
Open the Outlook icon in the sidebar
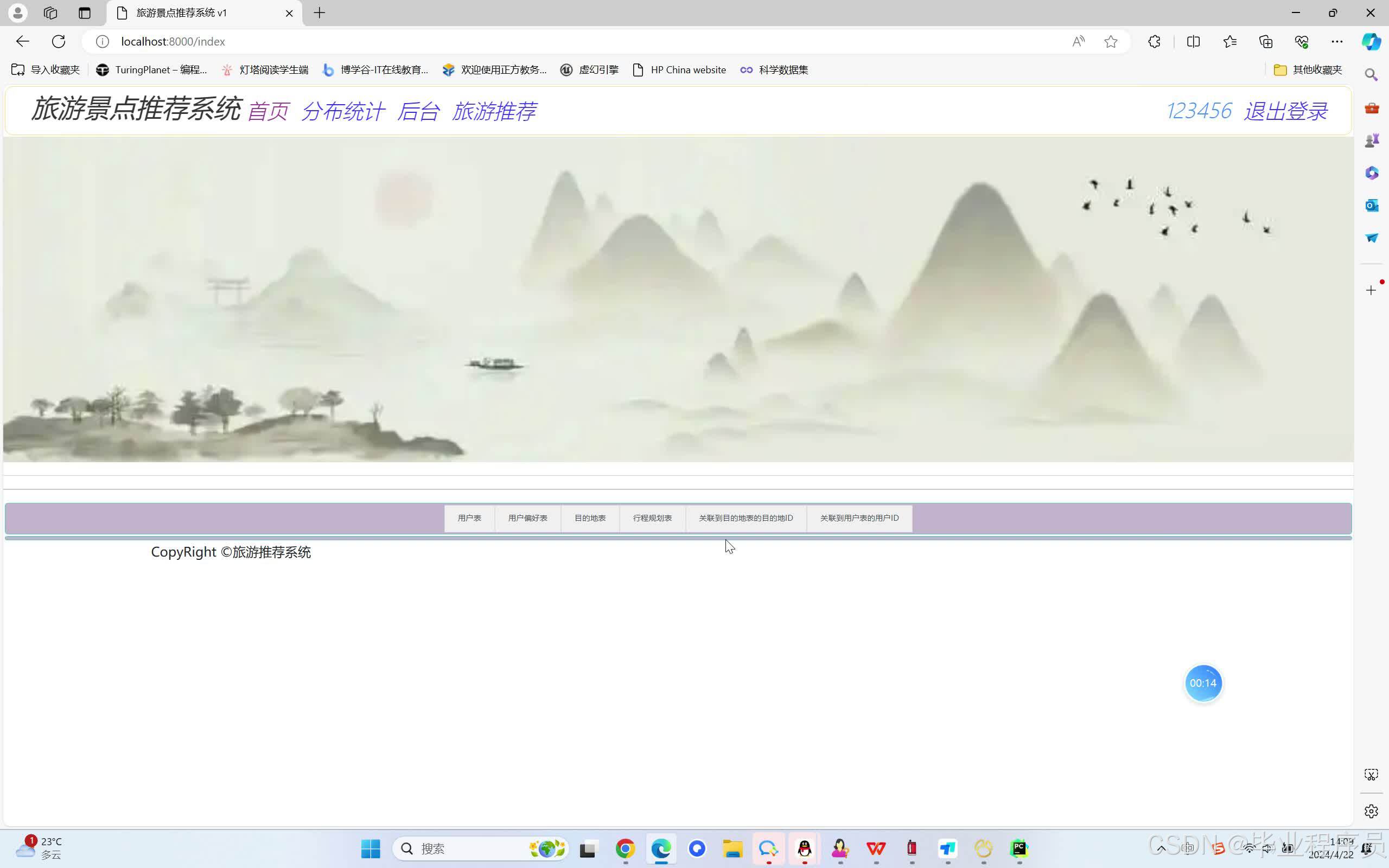click(1371, 206)
